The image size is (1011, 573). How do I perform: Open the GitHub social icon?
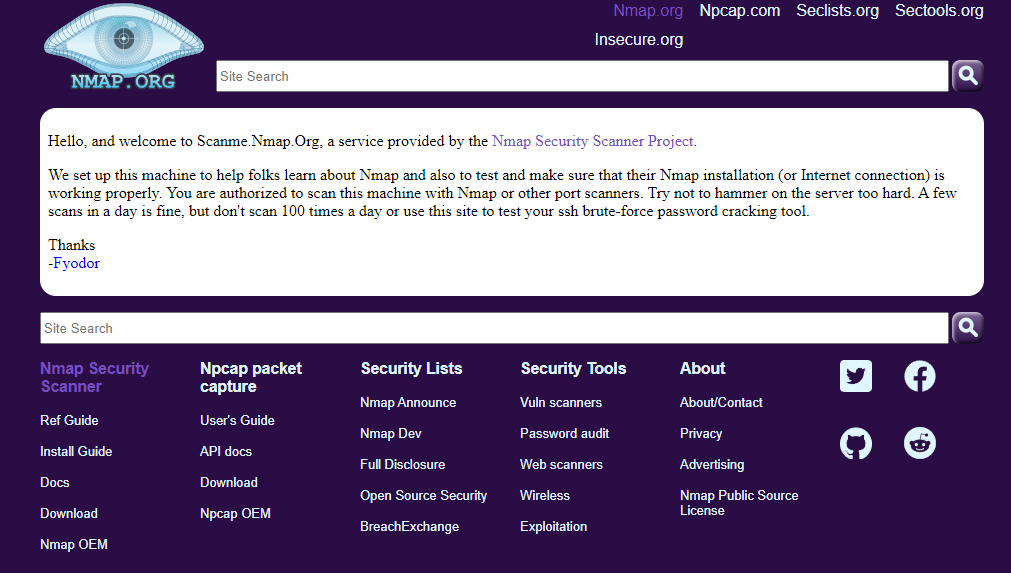(x=856, y=443)
